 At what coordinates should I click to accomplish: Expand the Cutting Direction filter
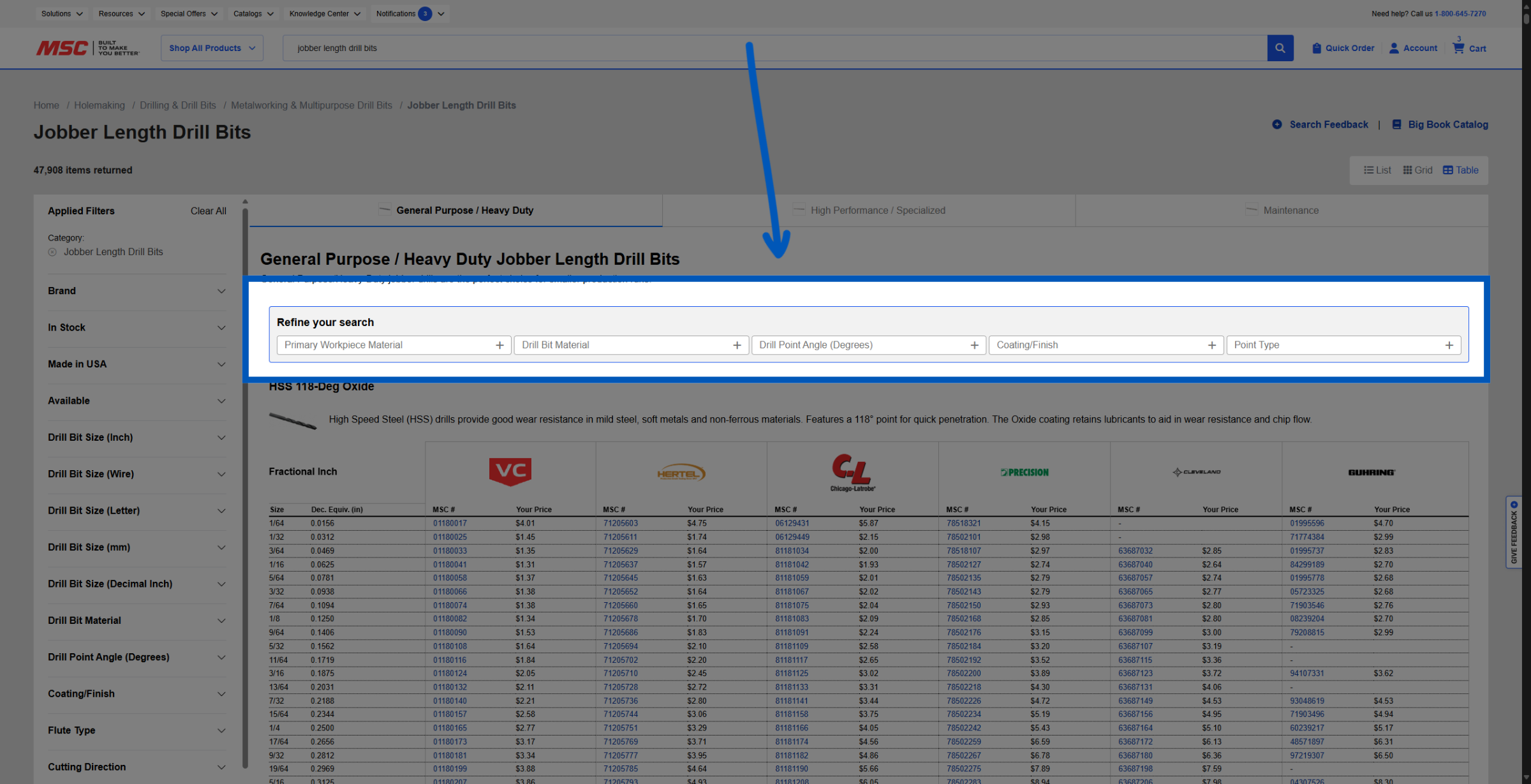coord(137,767)
